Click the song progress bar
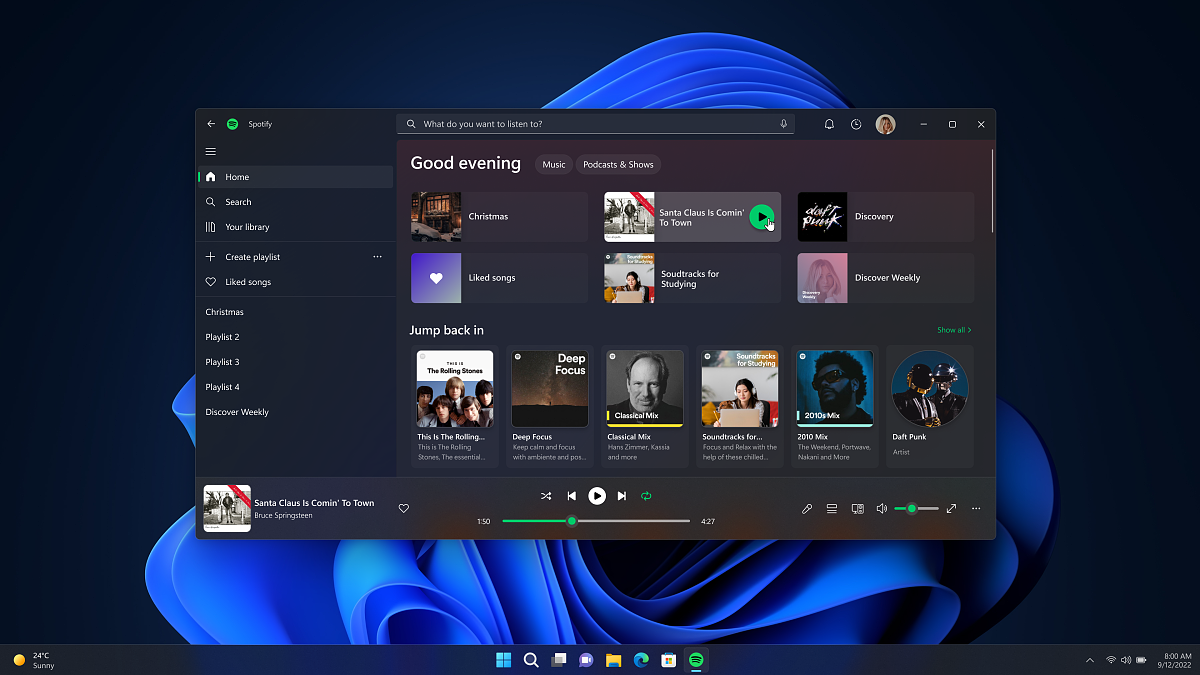This screenshot has width=1200, height=675. (x=596, y=521)
